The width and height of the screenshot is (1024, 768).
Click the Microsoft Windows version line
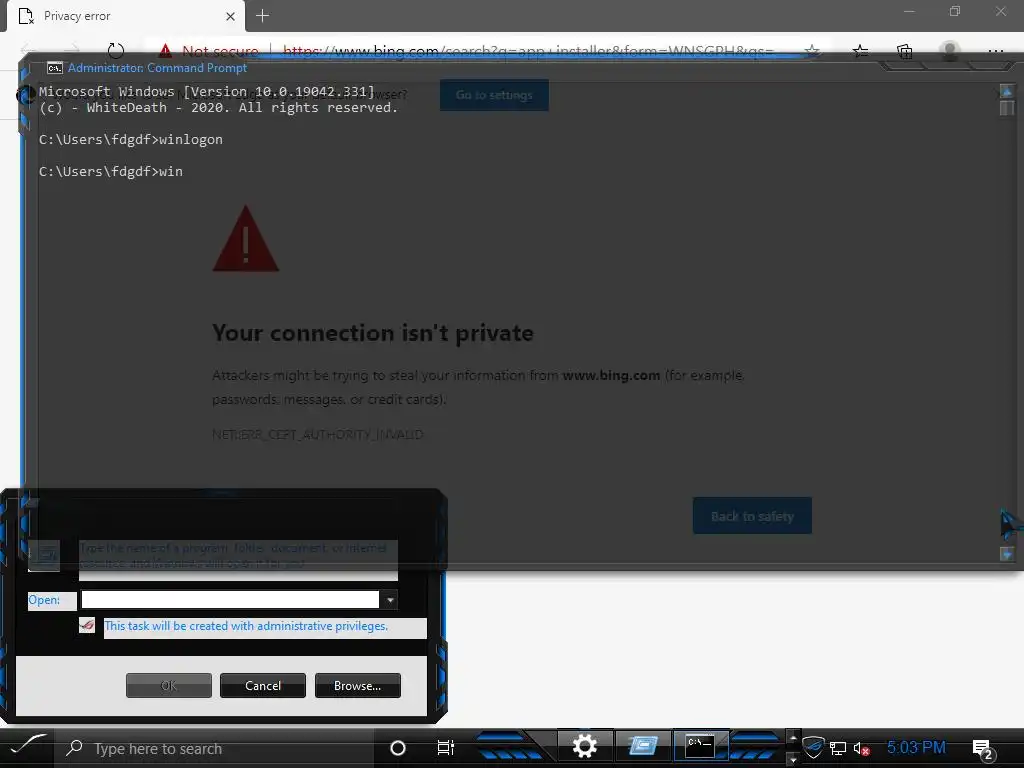(207, 91)
